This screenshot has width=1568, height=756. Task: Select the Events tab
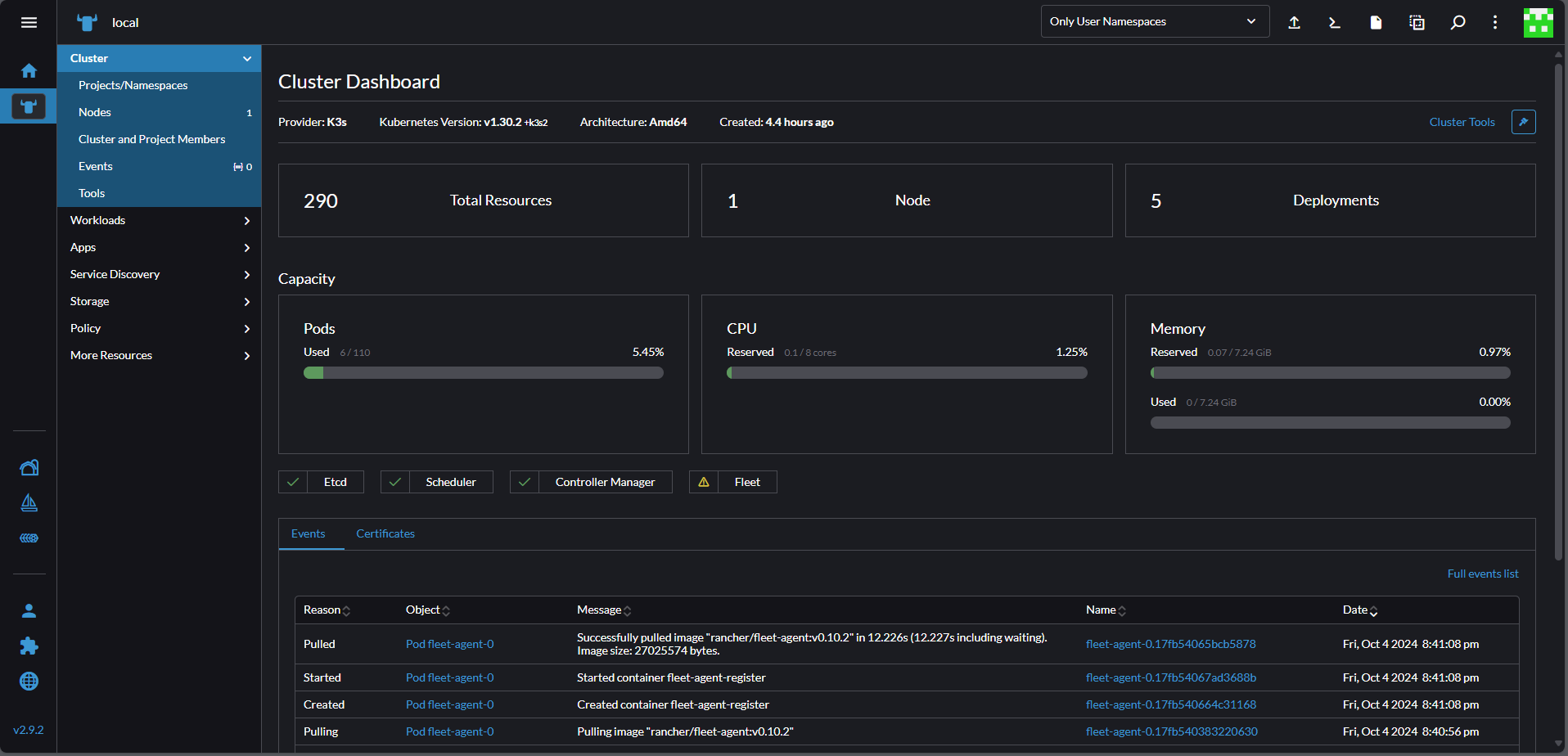click(x=309, y=533)
